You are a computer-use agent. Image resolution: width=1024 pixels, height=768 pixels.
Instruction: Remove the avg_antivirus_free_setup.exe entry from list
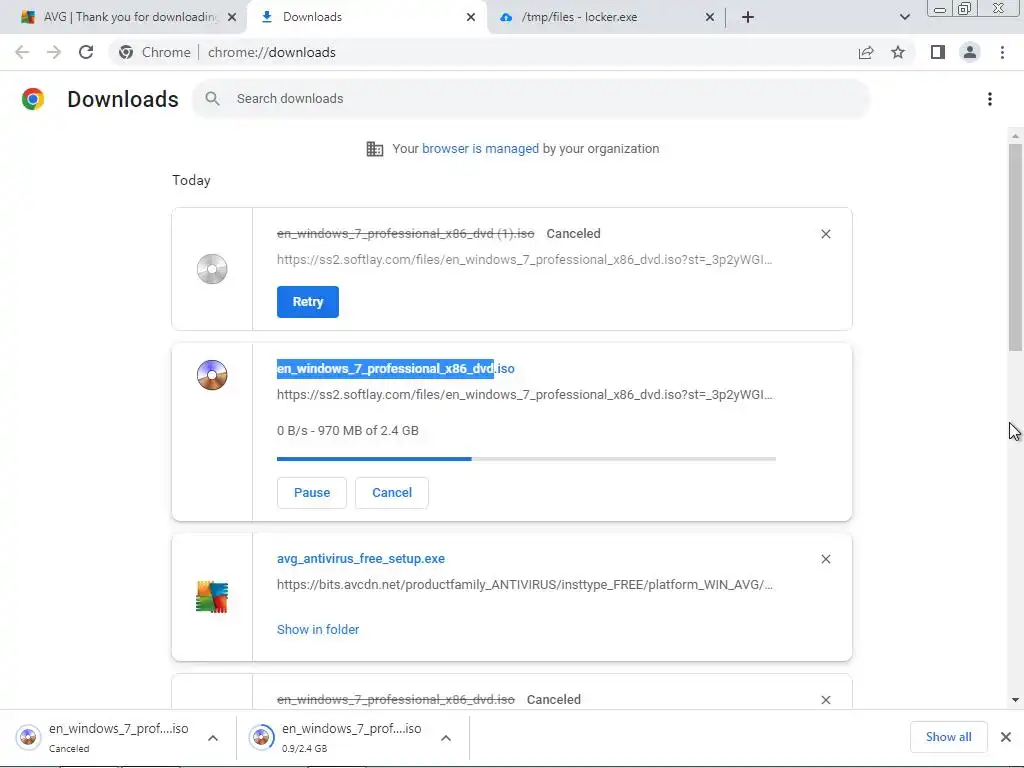[825, 559]
